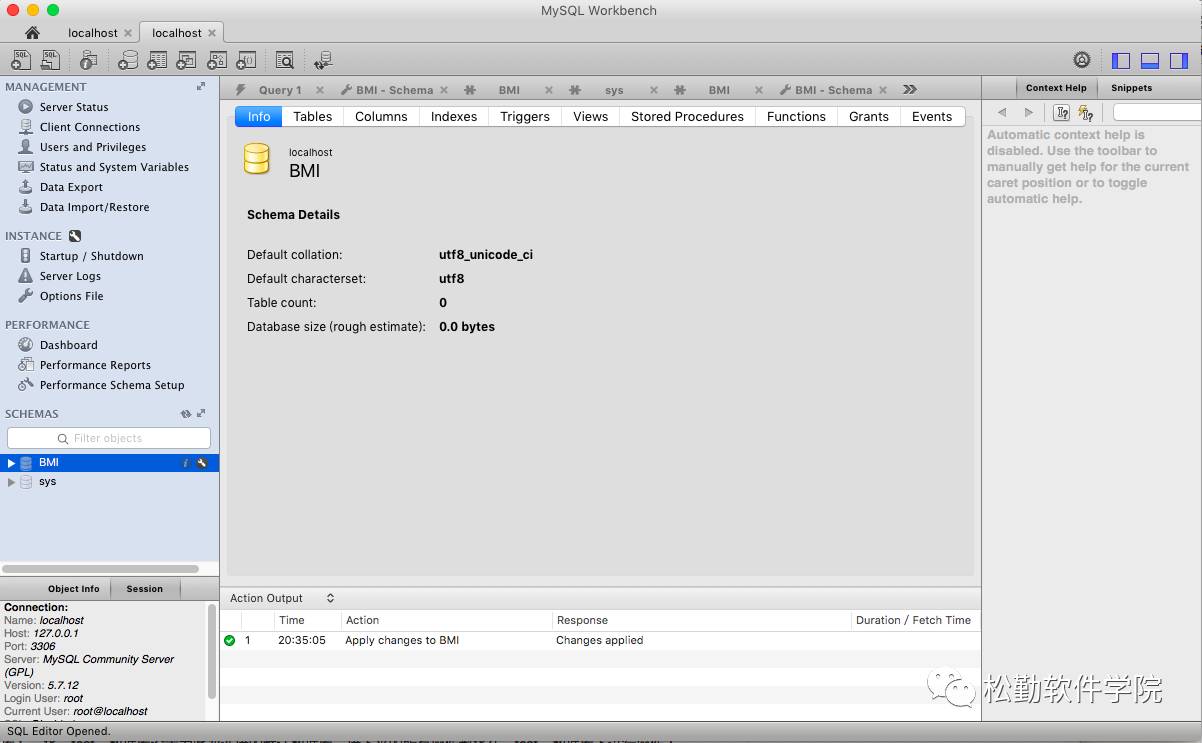
Task: Click the icon beside INSTANCE heading
Action: click(75, 236)
